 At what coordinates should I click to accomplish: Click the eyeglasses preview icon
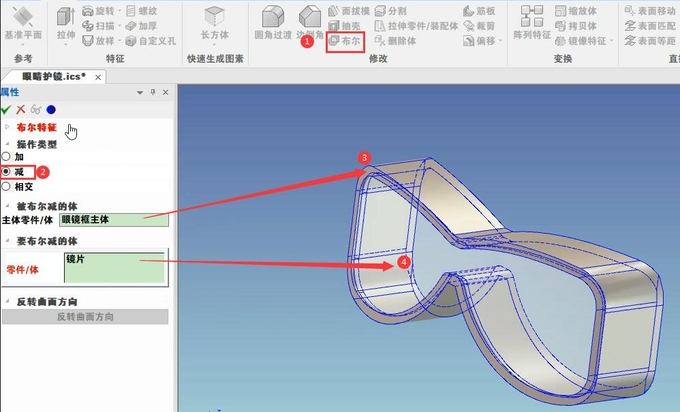(36, 110)
